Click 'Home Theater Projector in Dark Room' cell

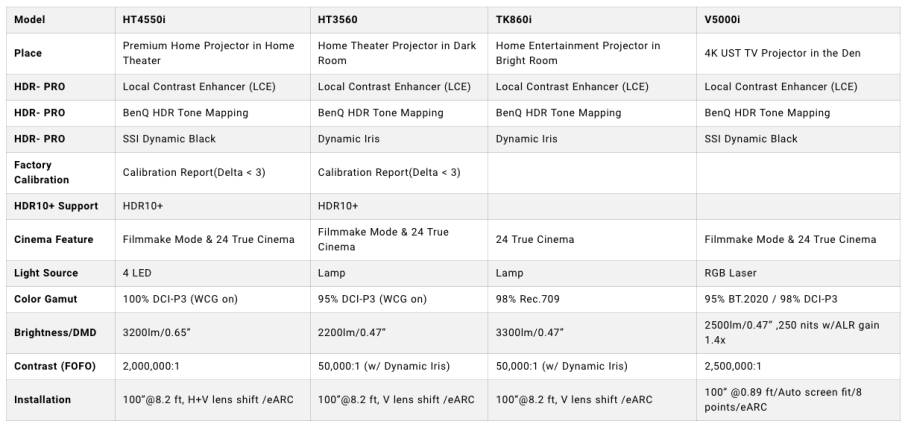tap(397, 53)
